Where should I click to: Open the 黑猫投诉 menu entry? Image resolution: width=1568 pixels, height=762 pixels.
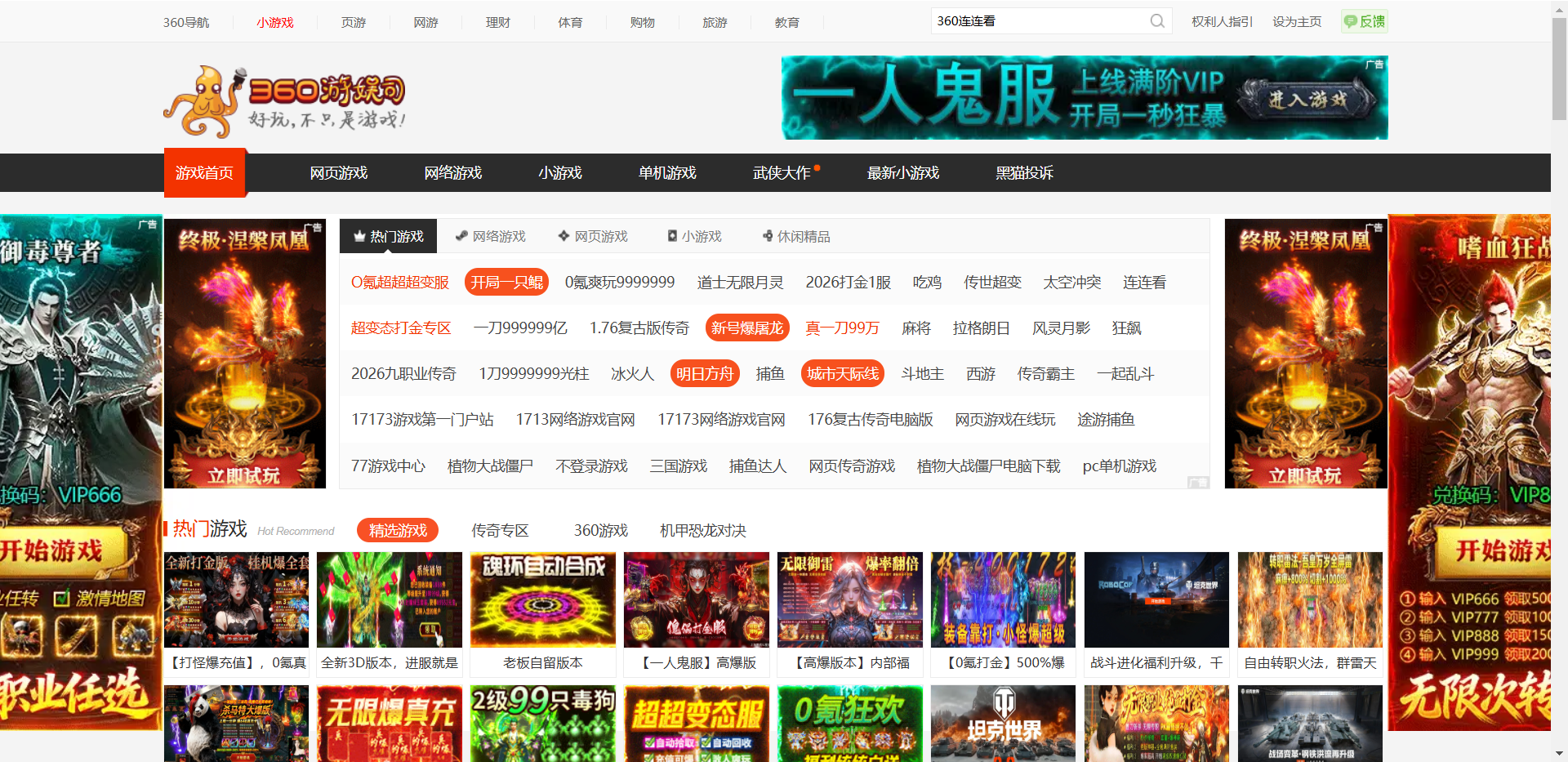[1023, 172]
